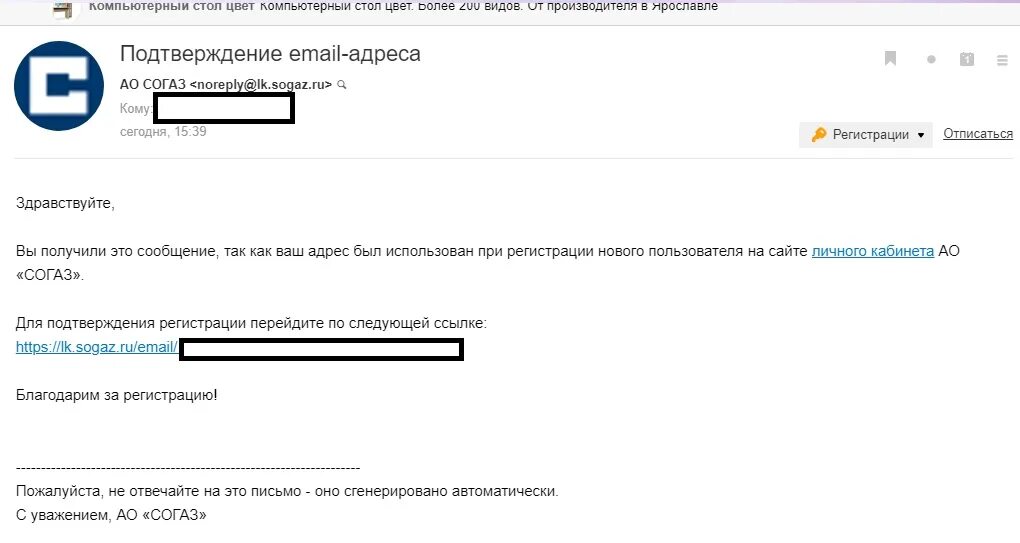Open the hamburger more-actions menu
Screen dimensions: 1020x543
pyautogui.click(x=1002, y=60)
